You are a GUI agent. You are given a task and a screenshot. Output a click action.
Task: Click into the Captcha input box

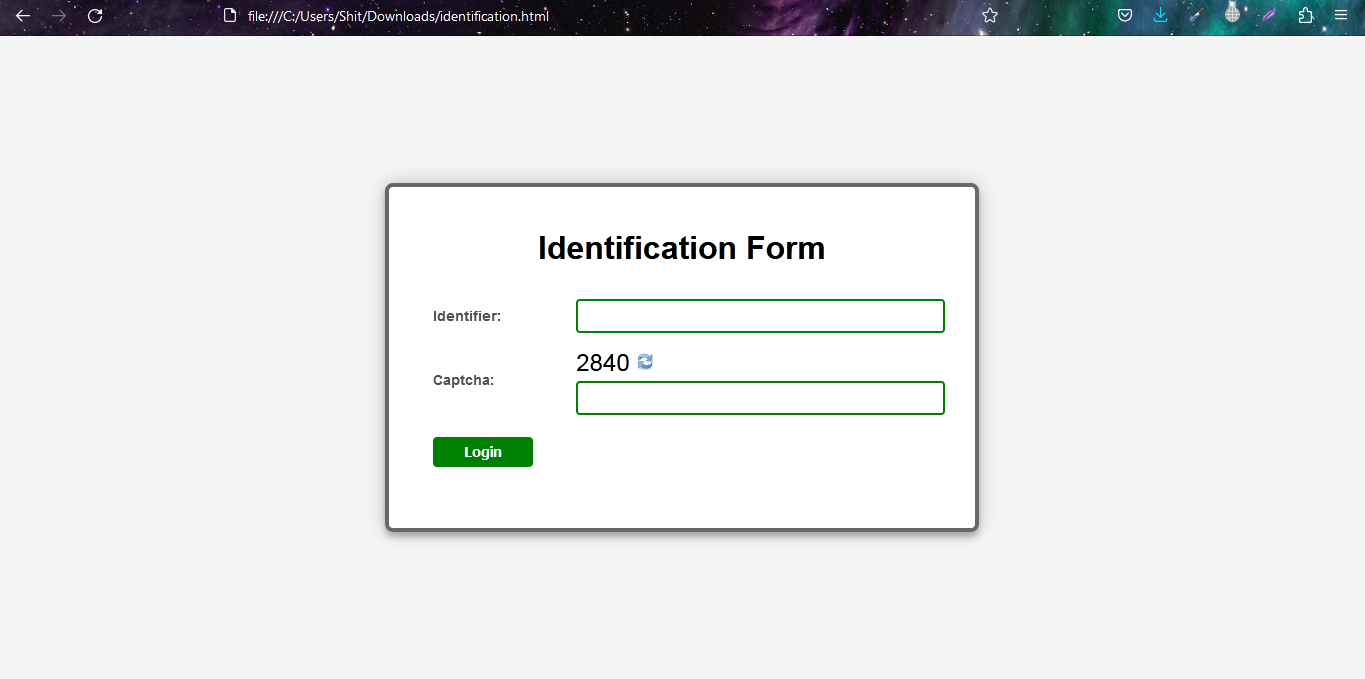pyautogui.click(x=760, y=398)
